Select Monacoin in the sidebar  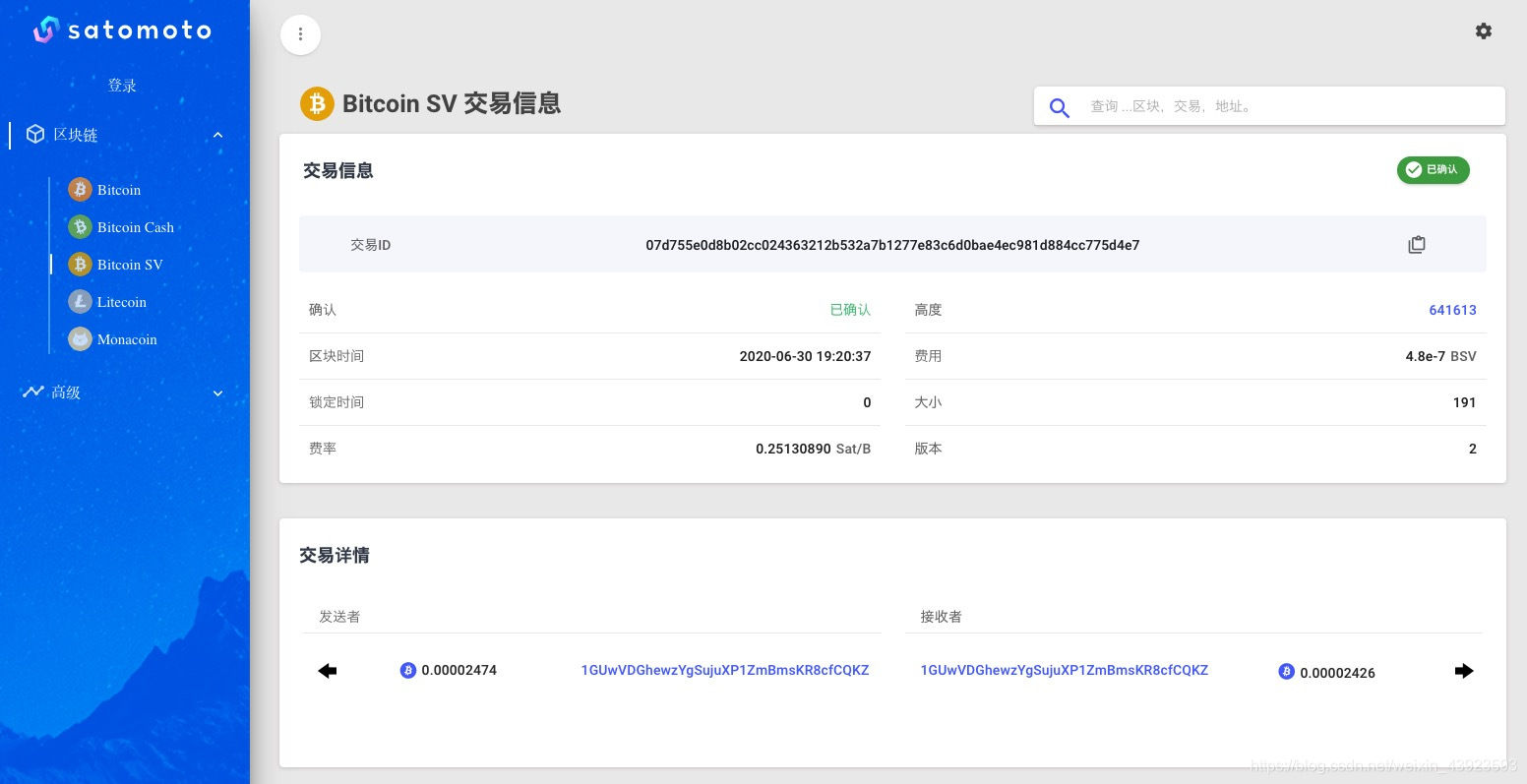click(x=127, y=339)
